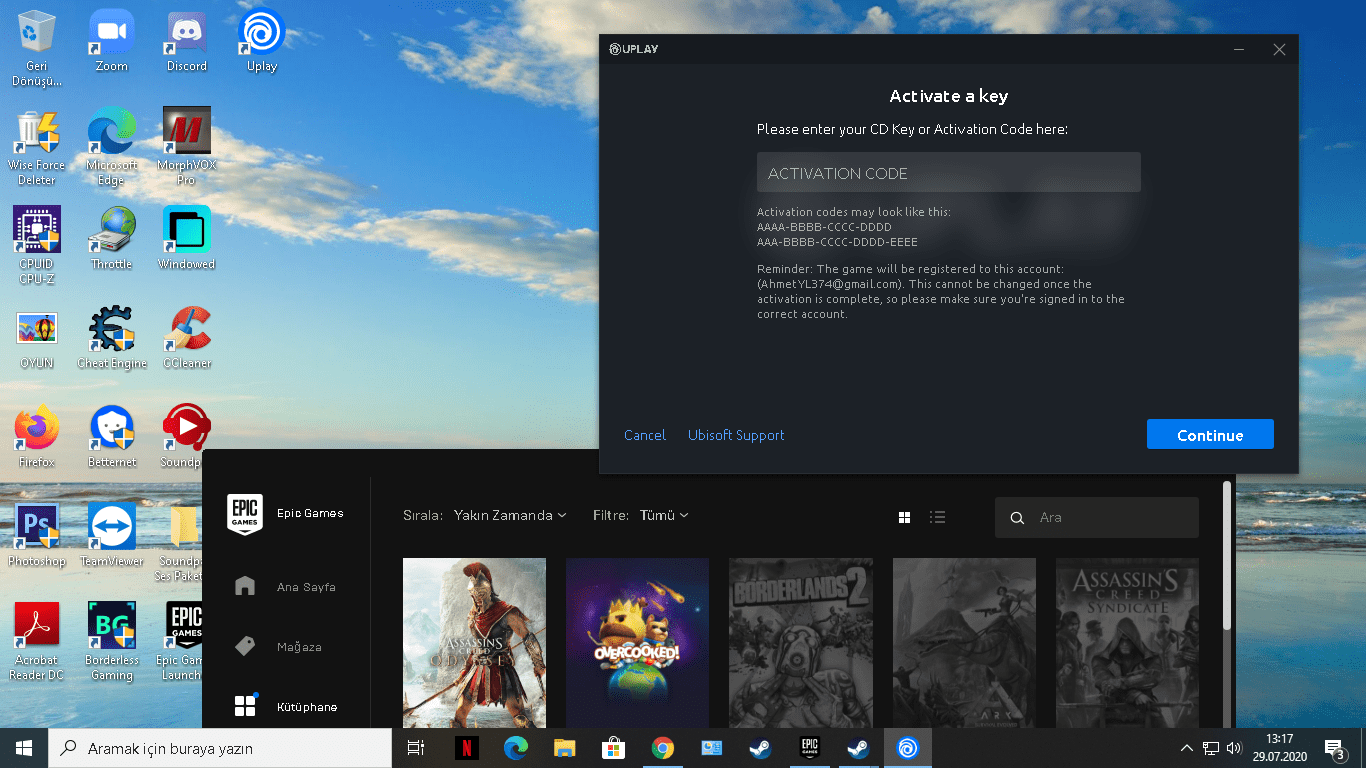Select the Borderless Gaming desktop icon
The width and height of the screenshot is (1366, 768).
pos(112,642)
